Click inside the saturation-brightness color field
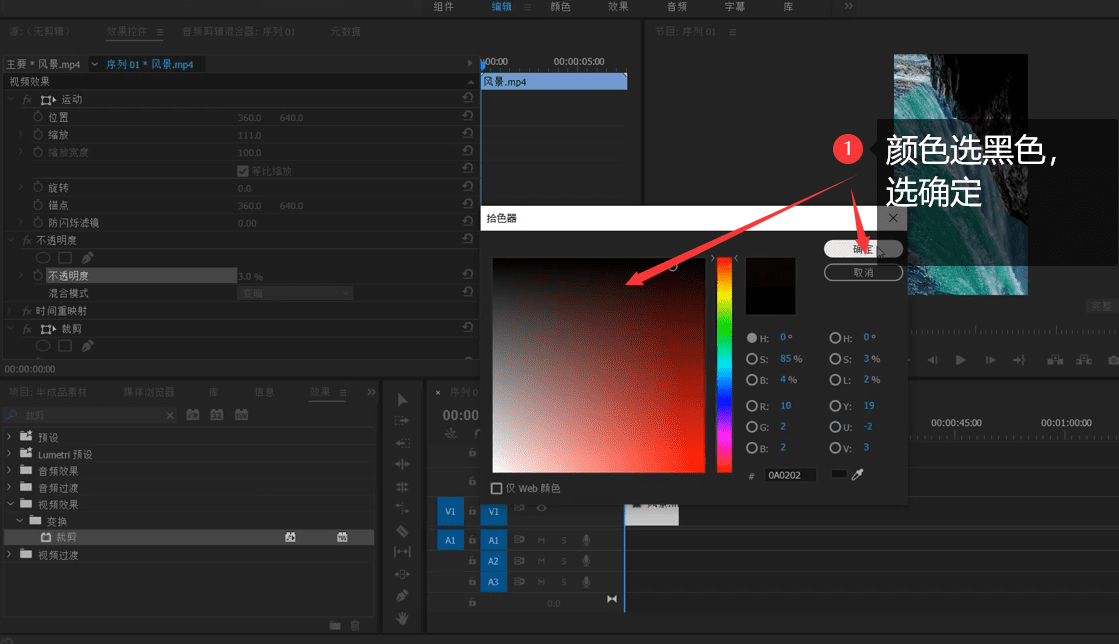Viewport: 1119px width, 644px height. 599,365
